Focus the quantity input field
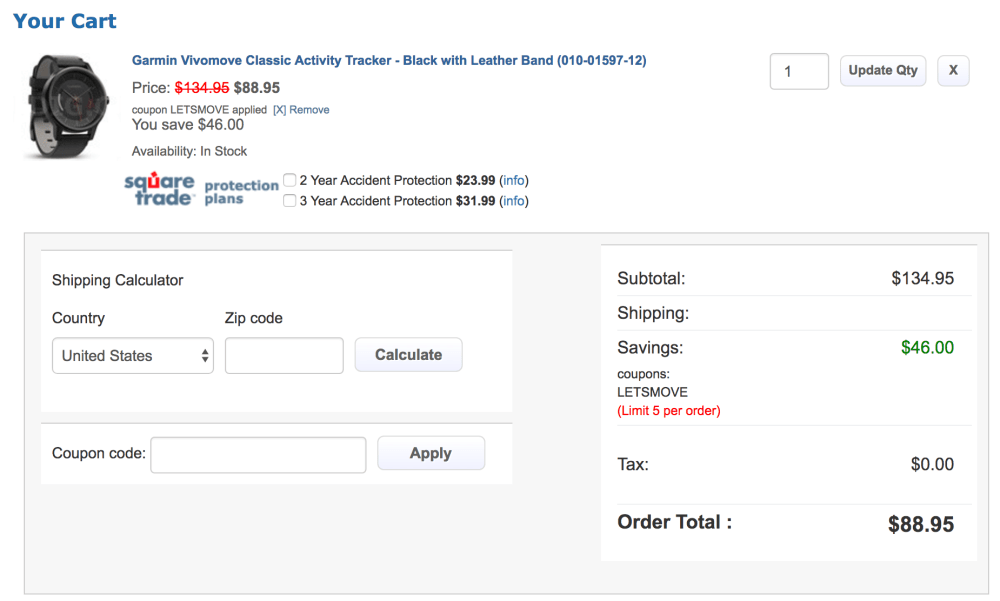1000x601 pixels. [799, 72]
